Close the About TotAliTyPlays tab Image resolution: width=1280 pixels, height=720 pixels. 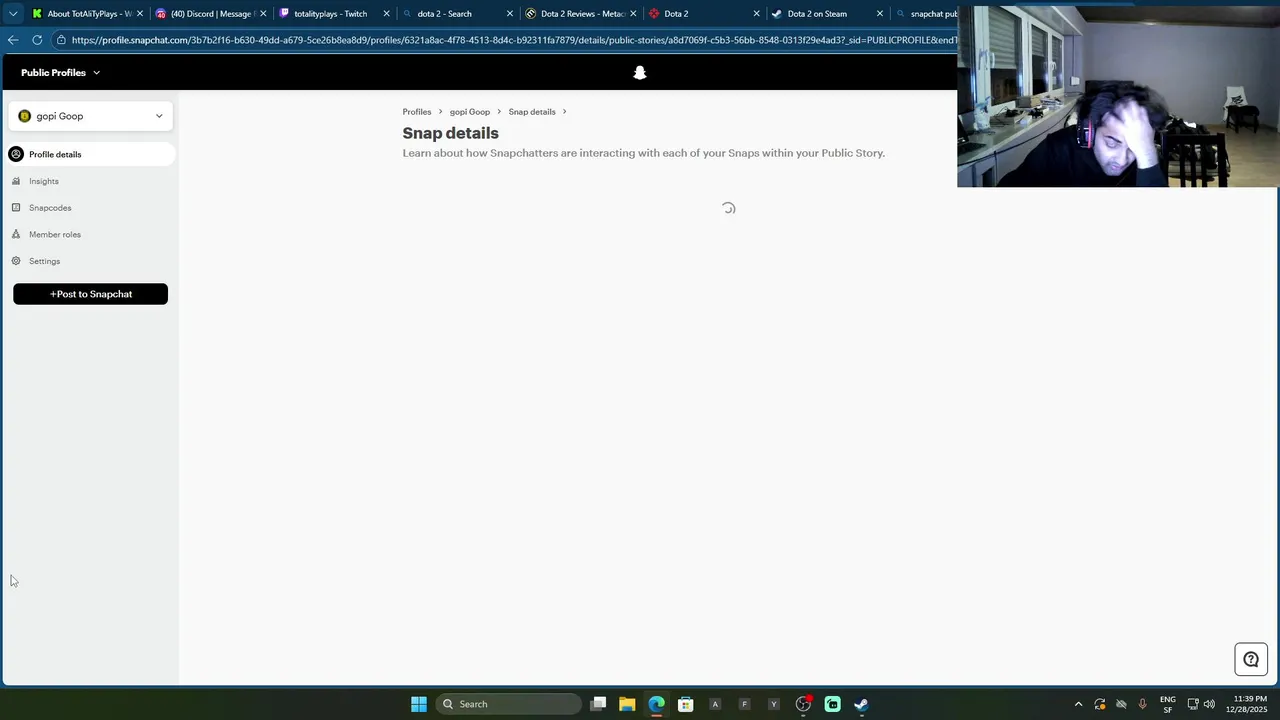point(140,14)
